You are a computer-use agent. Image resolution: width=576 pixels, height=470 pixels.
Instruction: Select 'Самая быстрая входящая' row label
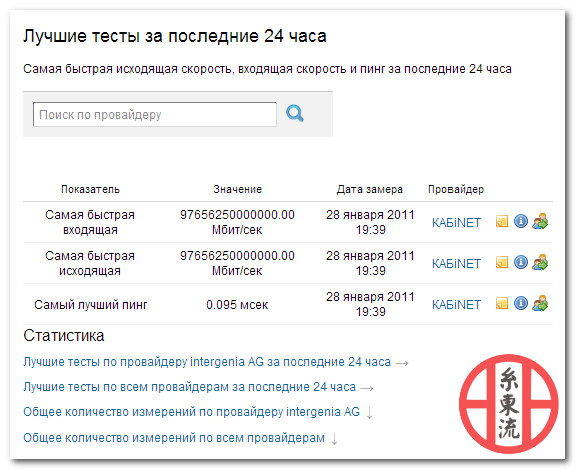(90, 222)
